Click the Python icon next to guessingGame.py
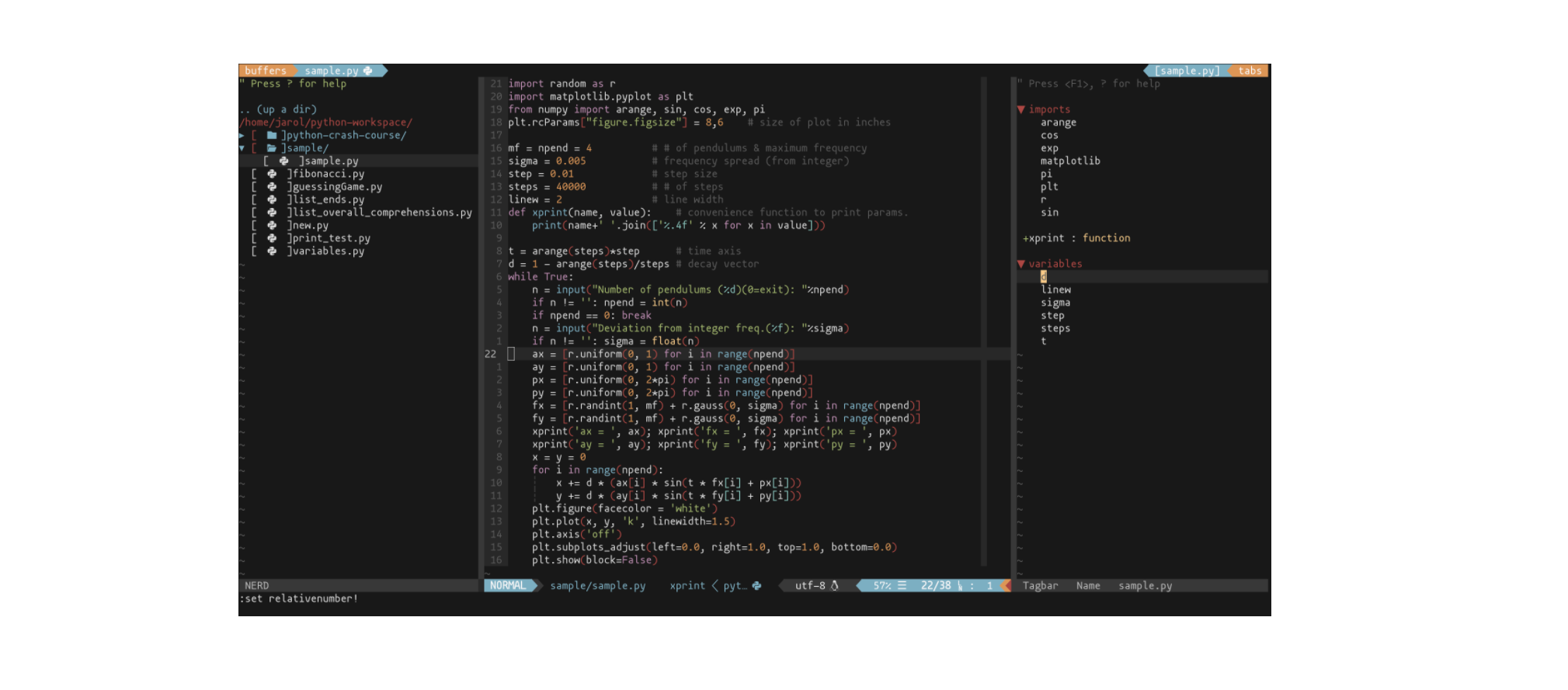This screenshot has height=690, width=1568. (x=272, y=187)
